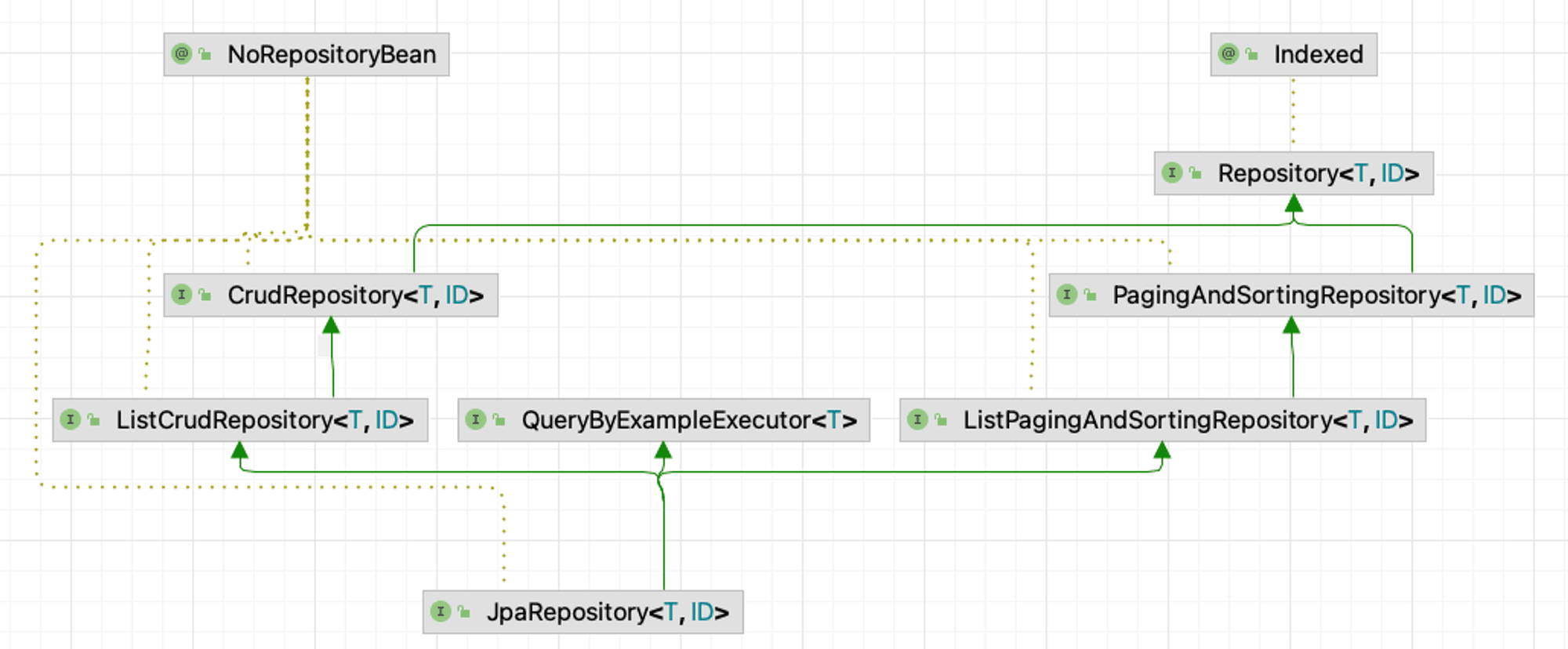The image size is (1568, 649).
Task: Click the lock icon beside ListCrudRepository
Action: click(x=94, y=420)
